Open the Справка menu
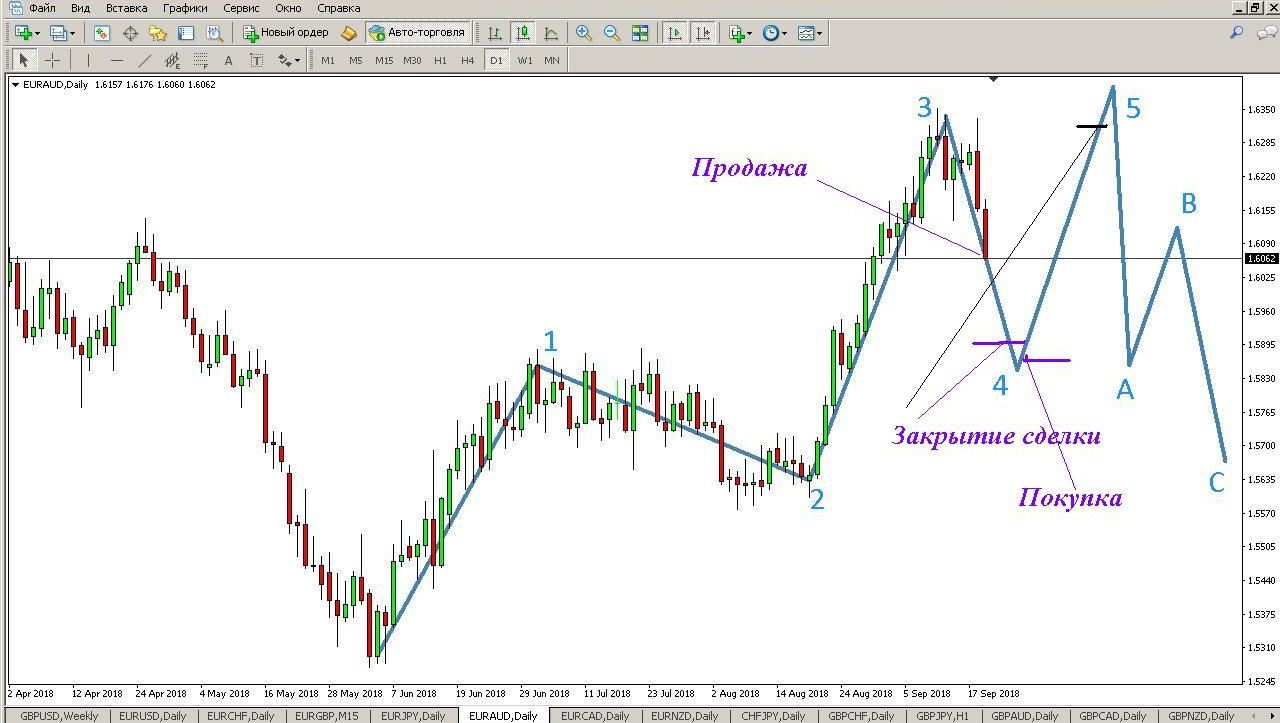 click(338, 8)
